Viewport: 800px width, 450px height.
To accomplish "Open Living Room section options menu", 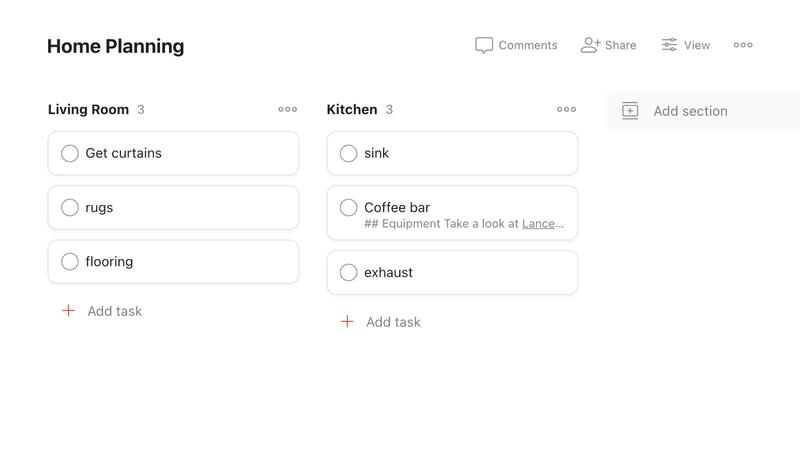I will 288,109.
